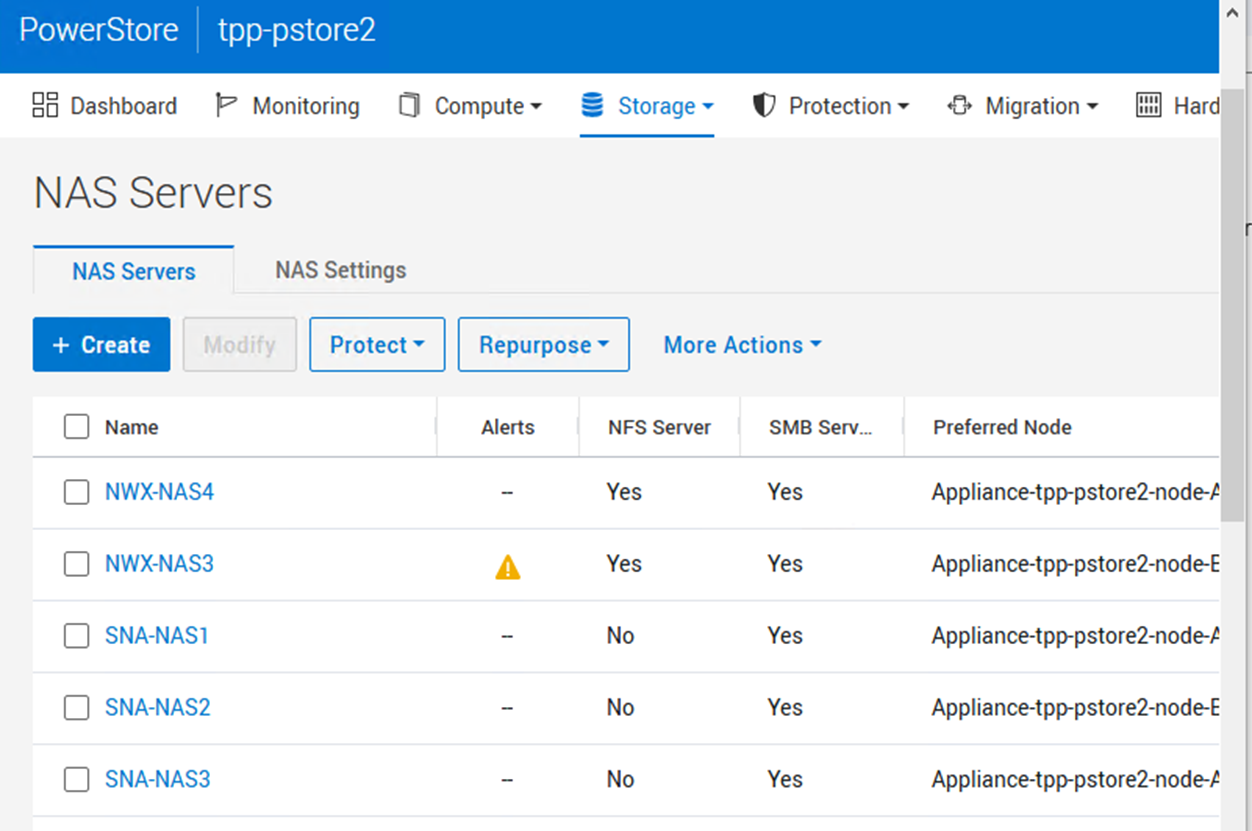Image resolution: width=1252 pixels, height=831 pixels.
Task: Click the Protection shield icon
Action: click(764, 105)
